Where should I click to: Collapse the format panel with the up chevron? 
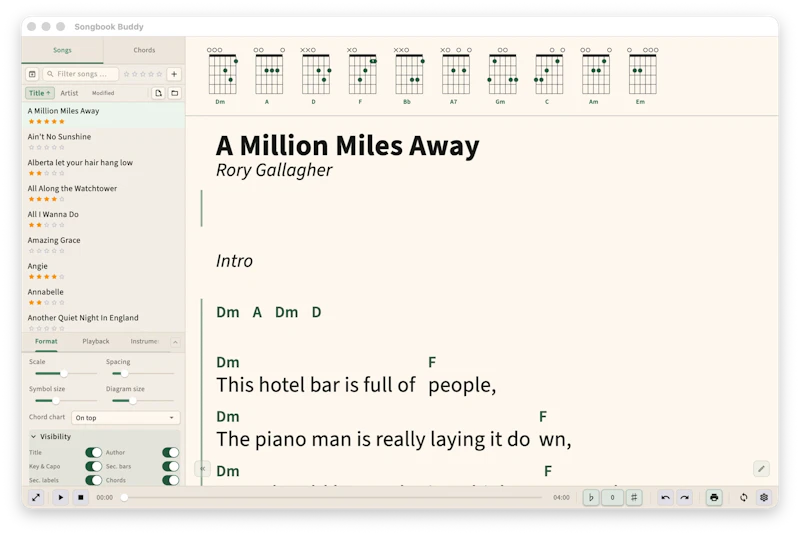coord(175,342)
